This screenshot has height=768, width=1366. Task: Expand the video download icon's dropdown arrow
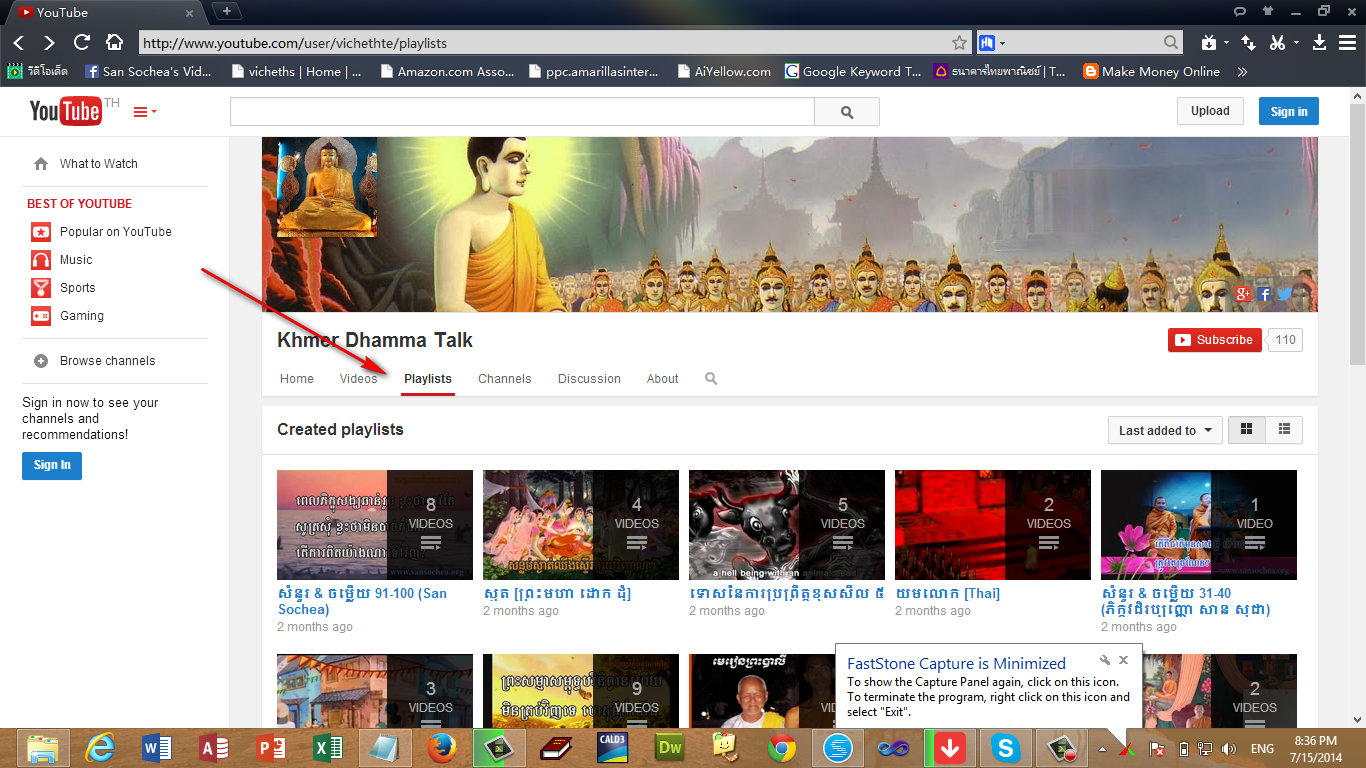[x=1226, y=43]
